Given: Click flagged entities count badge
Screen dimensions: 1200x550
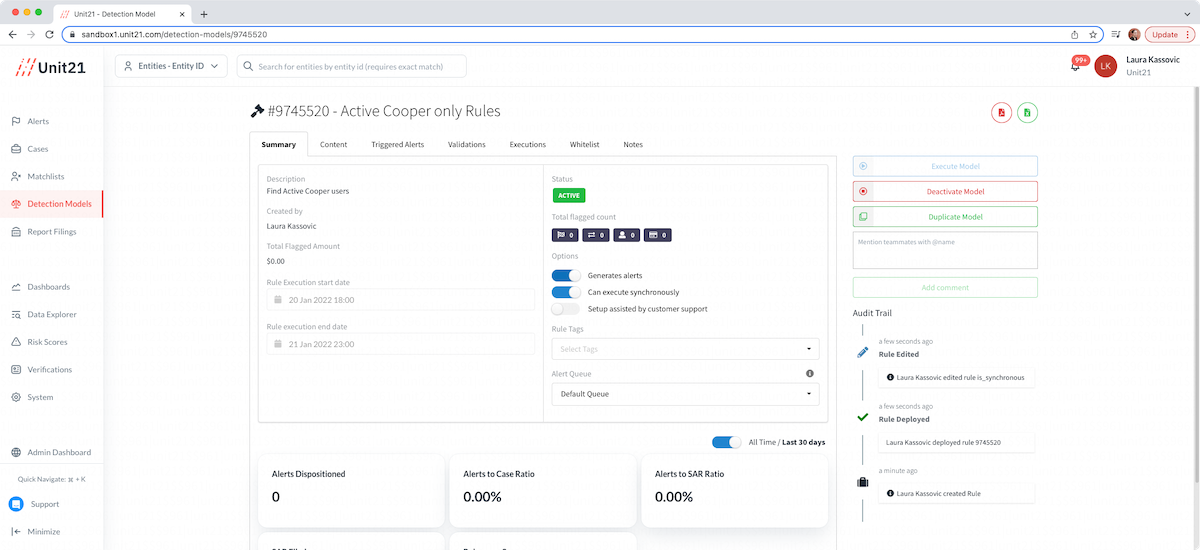Looking at the screenshot, I should point(626,235).
